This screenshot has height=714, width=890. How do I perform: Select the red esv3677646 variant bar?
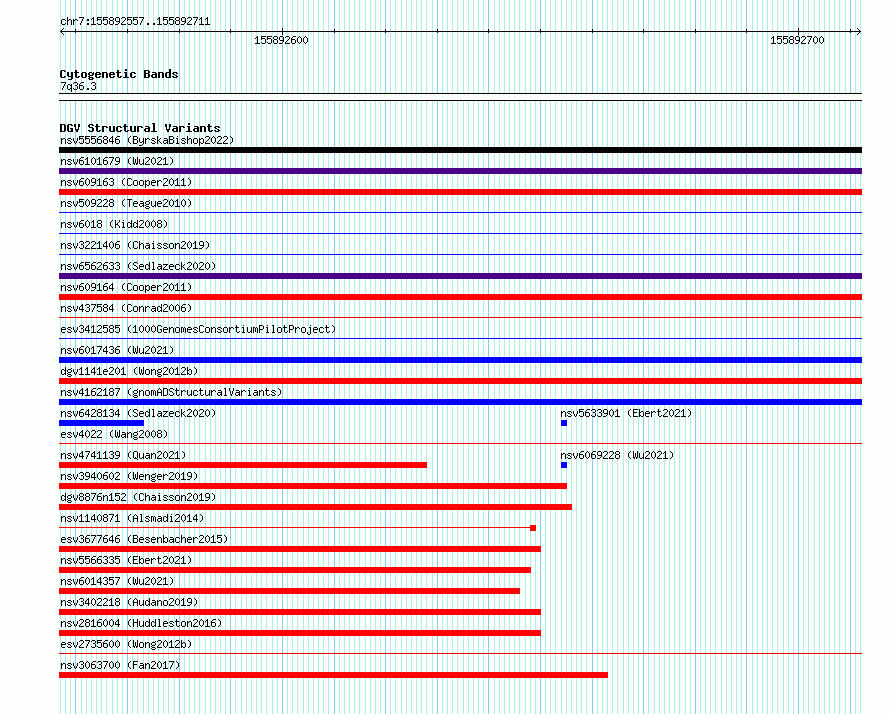(300, 549)
